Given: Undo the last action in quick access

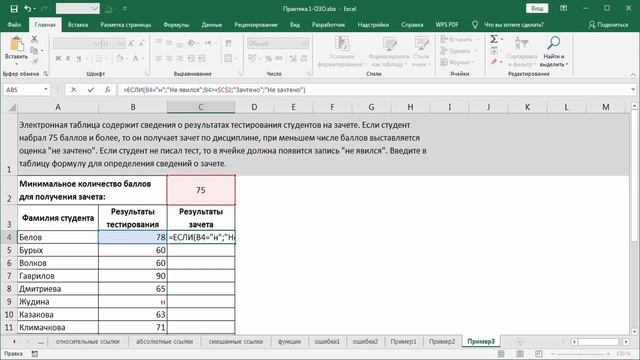Looking at the screenshot, I should [x=27, y=9].
